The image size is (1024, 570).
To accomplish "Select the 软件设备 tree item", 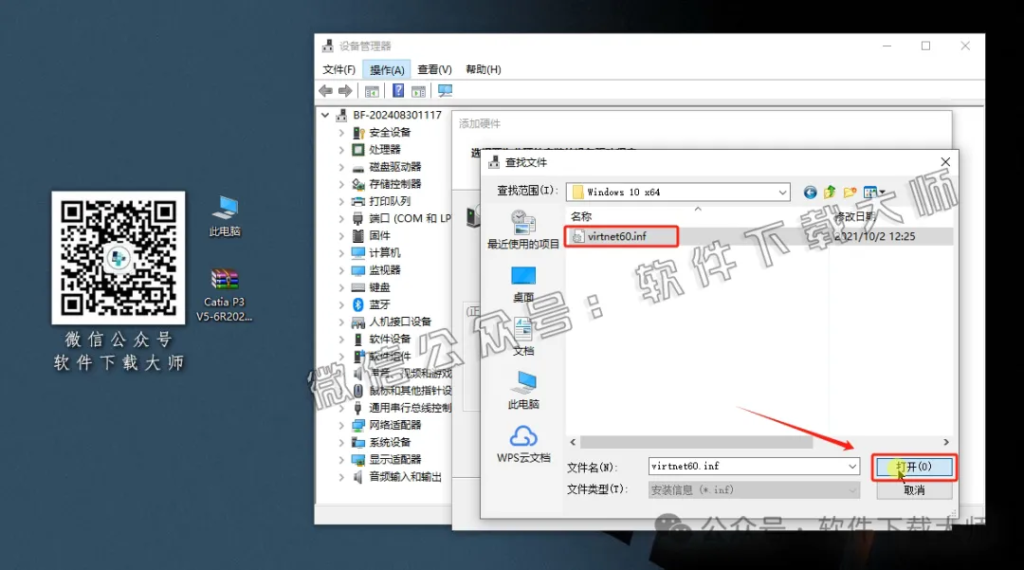I will [390, 339].
